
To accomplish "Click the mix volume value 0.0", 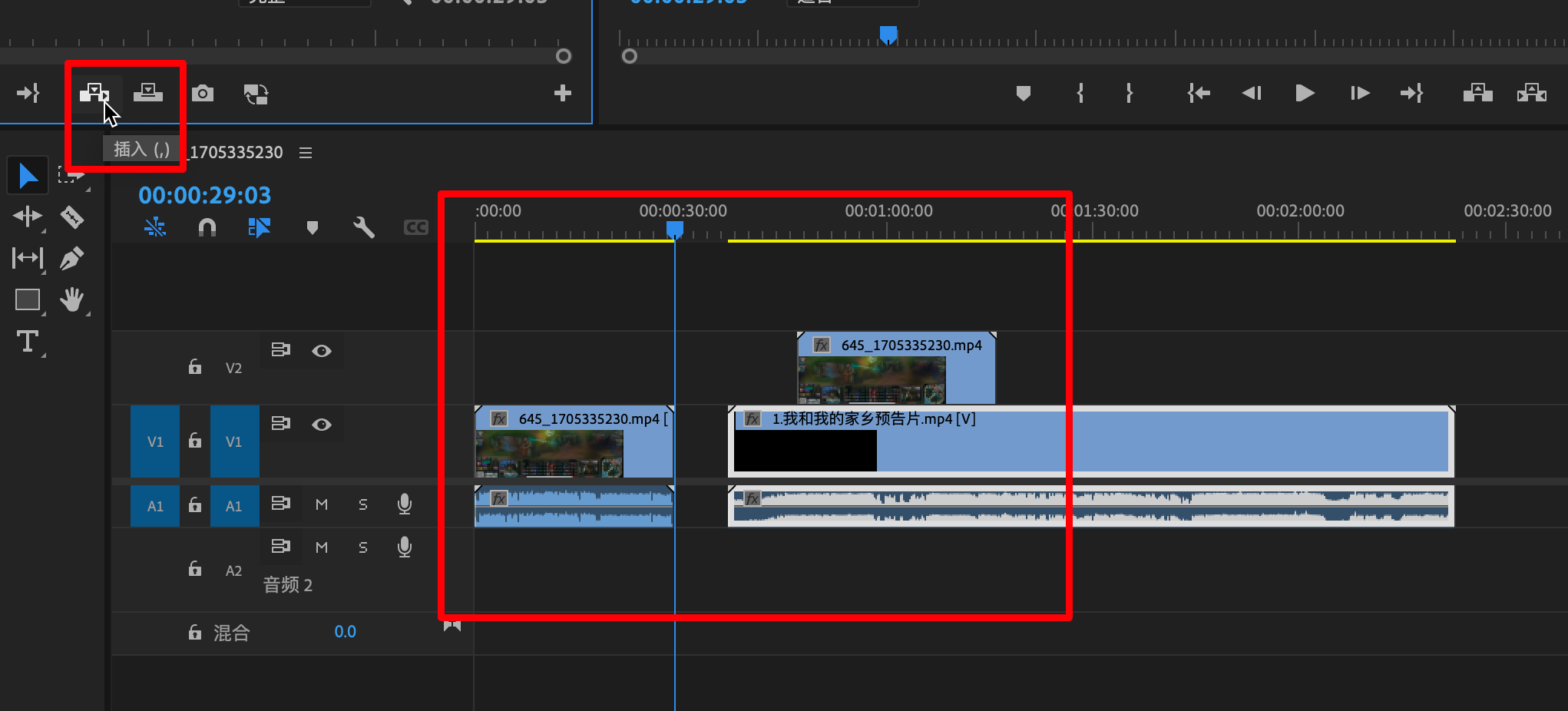I will [x=345, y=632].
